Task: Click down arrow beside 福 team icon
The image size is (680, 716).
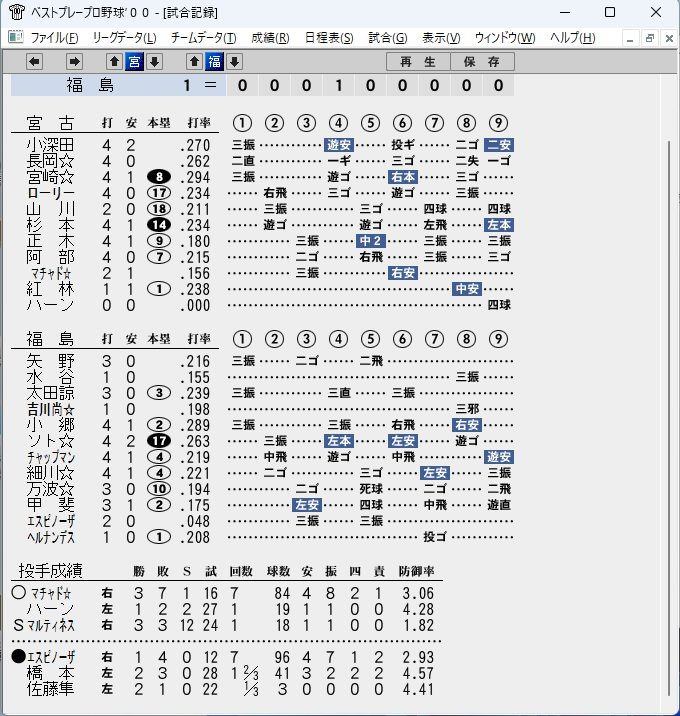Action: [x=234, y=61]
